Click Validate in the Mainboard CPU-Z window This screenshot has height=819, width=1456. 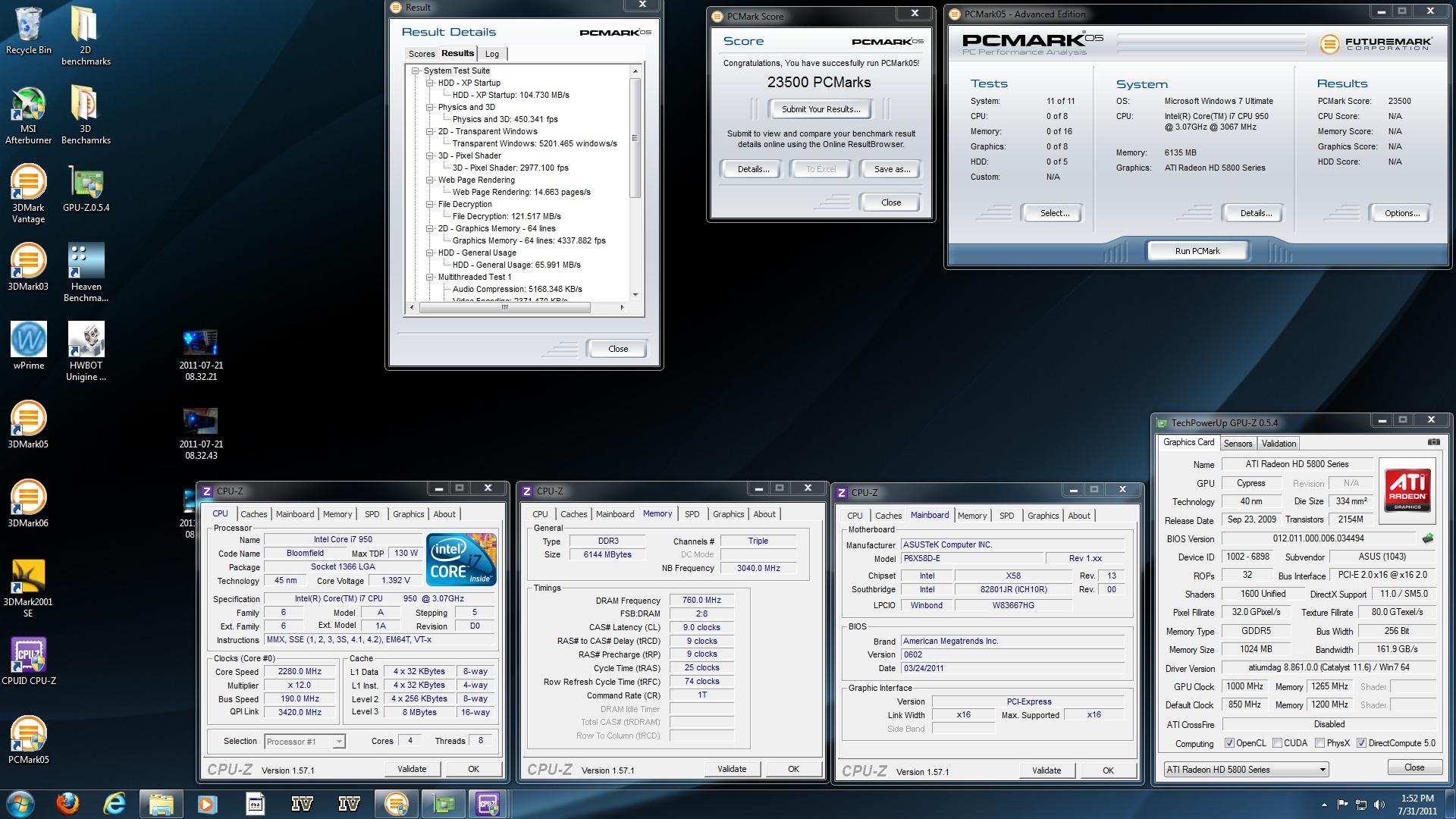(x=1046, y=770)
